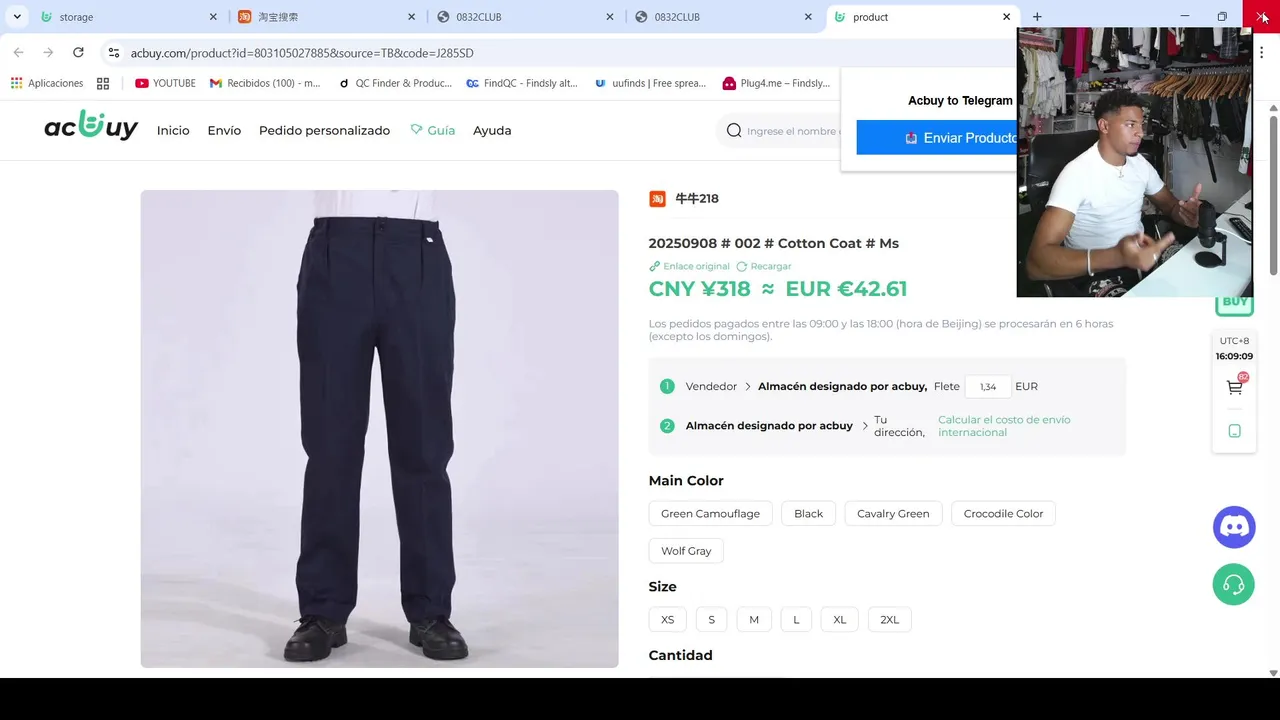Reload the browser page

pyautogui.click(x=78, y=53)
